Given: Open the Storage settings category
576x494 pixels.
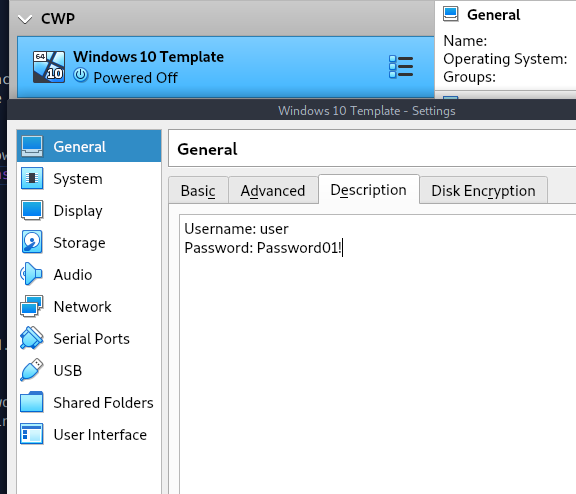Looking at the screenshot, I should click(x=89, y=242).
